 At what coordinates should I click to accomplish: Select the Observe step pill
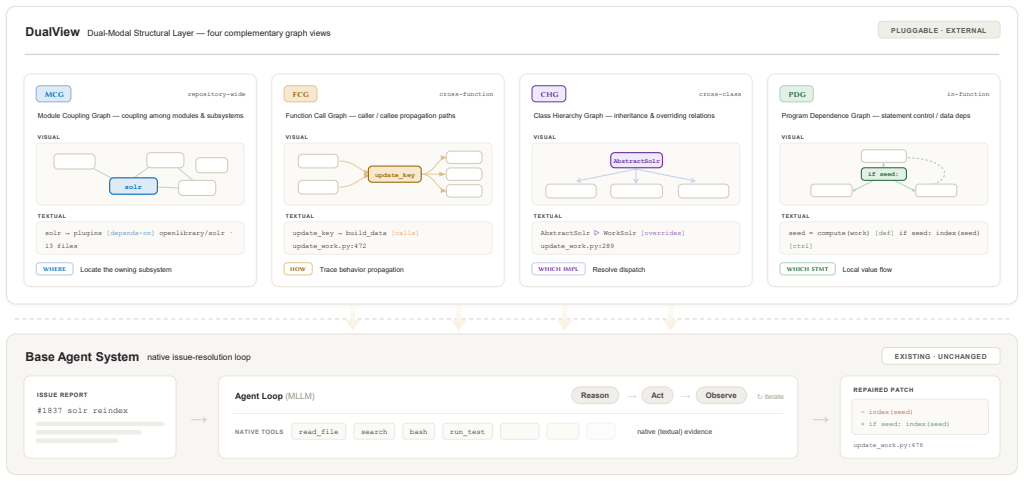(721, 396)
